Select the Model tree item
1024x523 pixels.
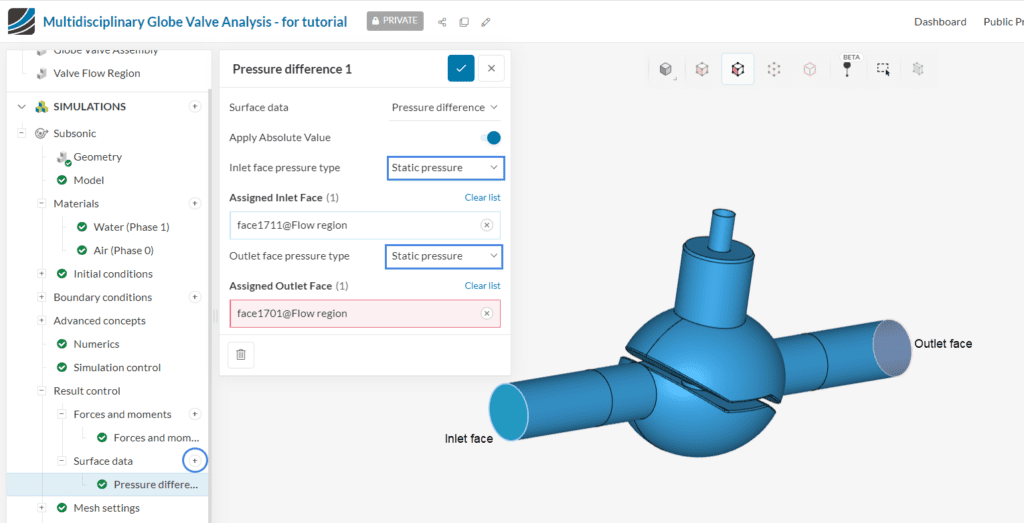click(88, 180)
